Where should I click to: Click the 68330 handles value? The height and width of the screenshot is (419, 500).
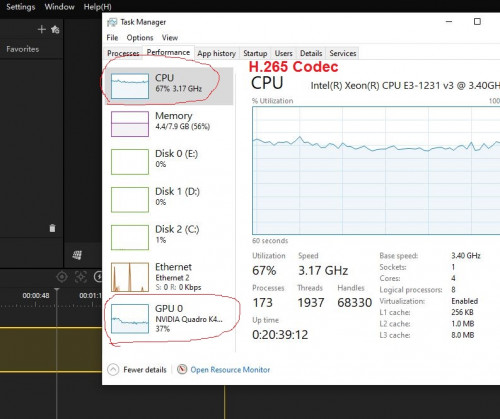[x=355, y=302]
